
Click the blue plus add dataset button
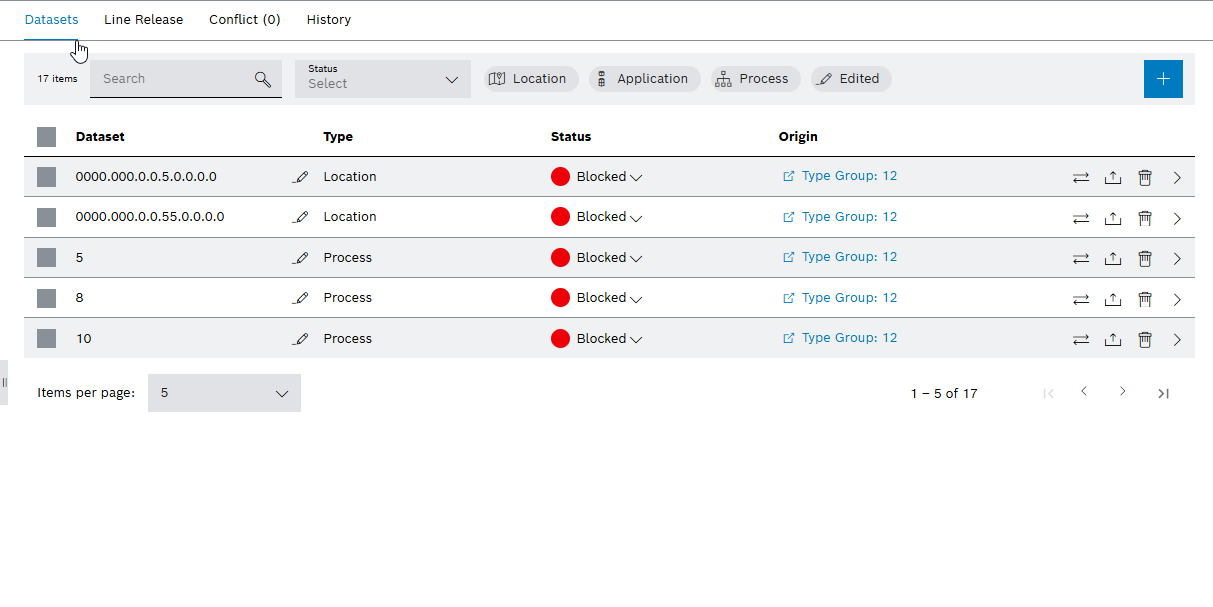[1162, 79]
